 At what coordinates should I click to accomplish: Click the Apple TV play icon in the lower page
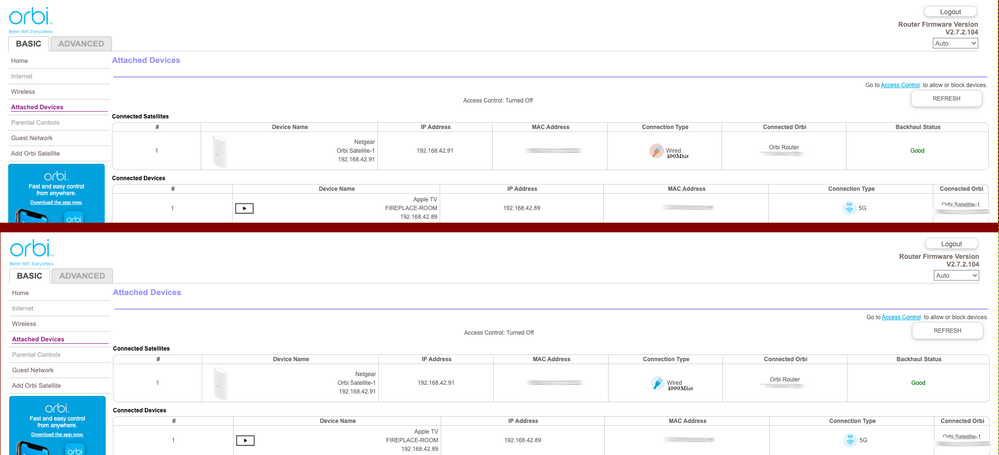[245, 440]
